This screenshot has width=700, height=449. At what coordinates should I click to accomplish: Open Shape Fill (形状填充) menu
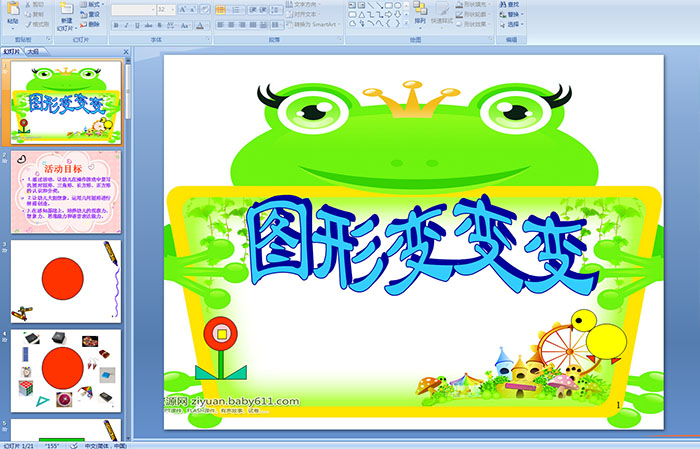pyautogui.click(x=473, y=4)
